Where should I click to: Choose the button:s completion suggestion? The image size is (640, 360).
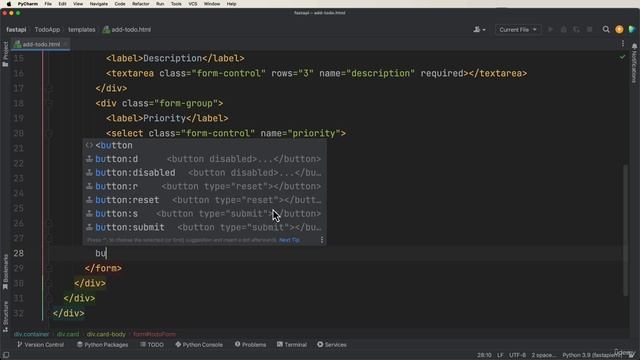[204, 214]
